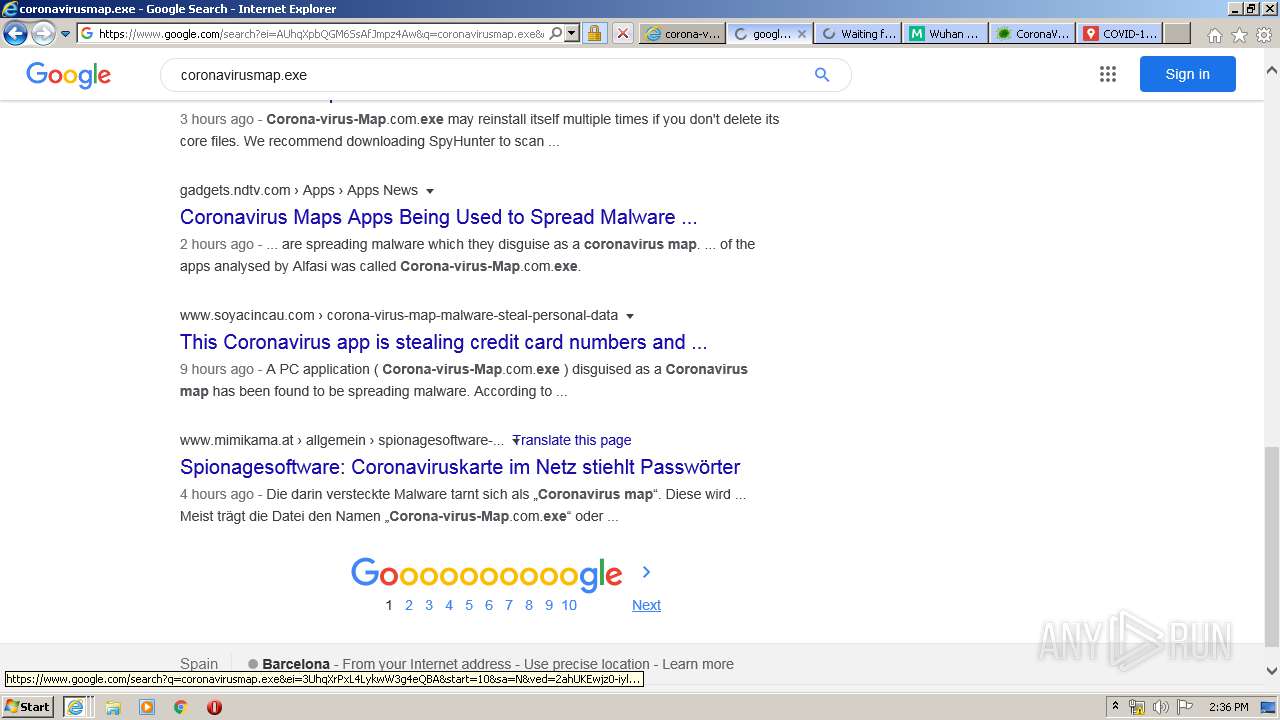The width and height of the screenshot is (1280, 720).
Task: Open Chrome from the taskbar
Action: tap(180, 707)
